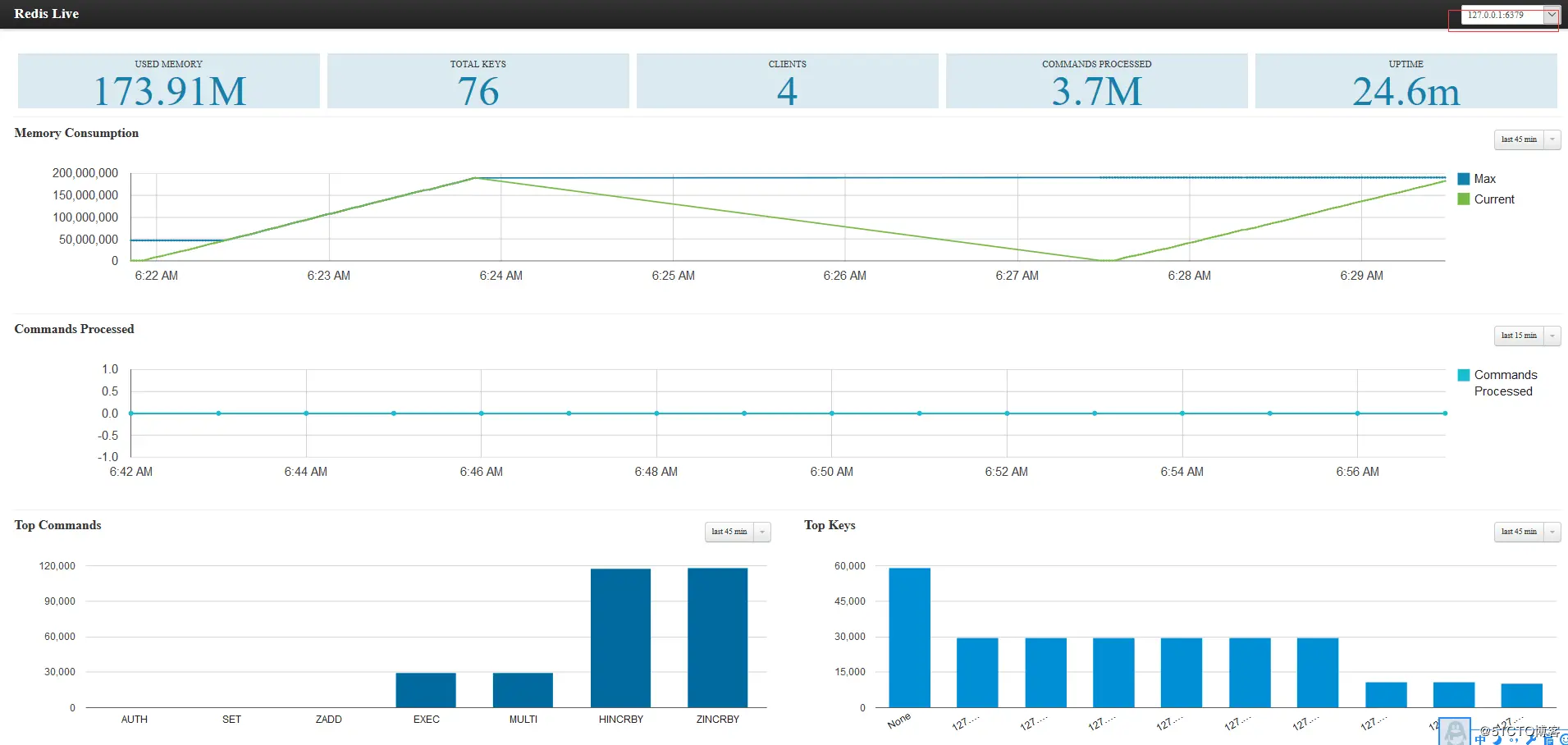
Task: Click the Current legend color swatch
Action: [x=1463, y=199]
